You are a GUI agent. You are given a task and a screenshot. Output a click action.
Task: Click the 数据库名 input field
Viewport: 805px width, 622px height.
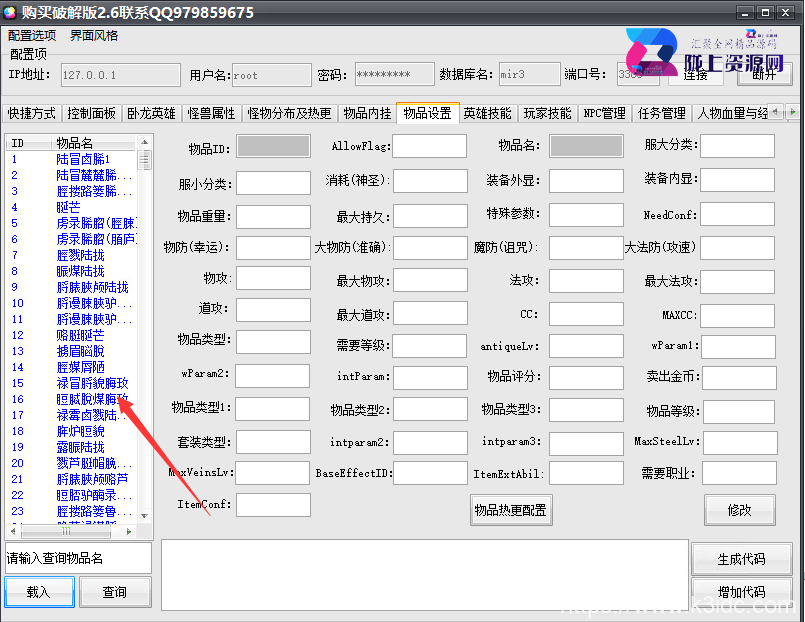coord(529,75)
